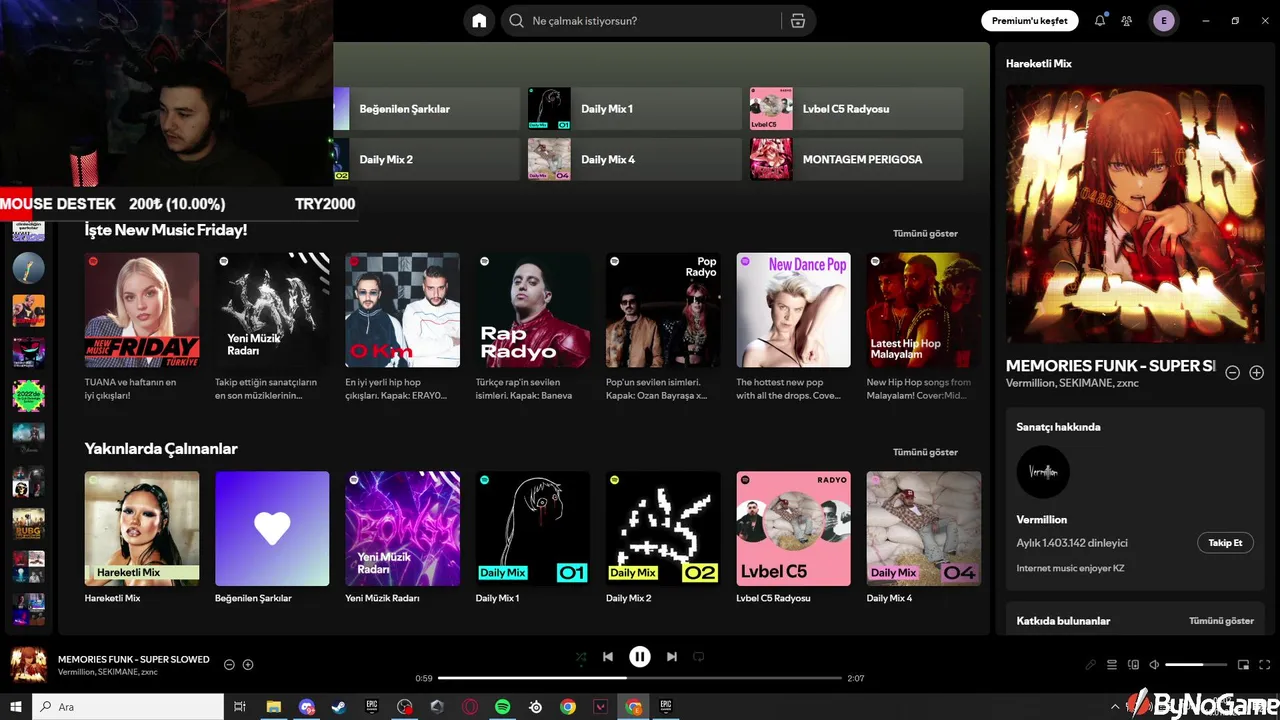Click Tümünü göster for Yakınlarda Çalınanlar
This screenshot has height=720, width=1280.
click(x=925, y=452)
